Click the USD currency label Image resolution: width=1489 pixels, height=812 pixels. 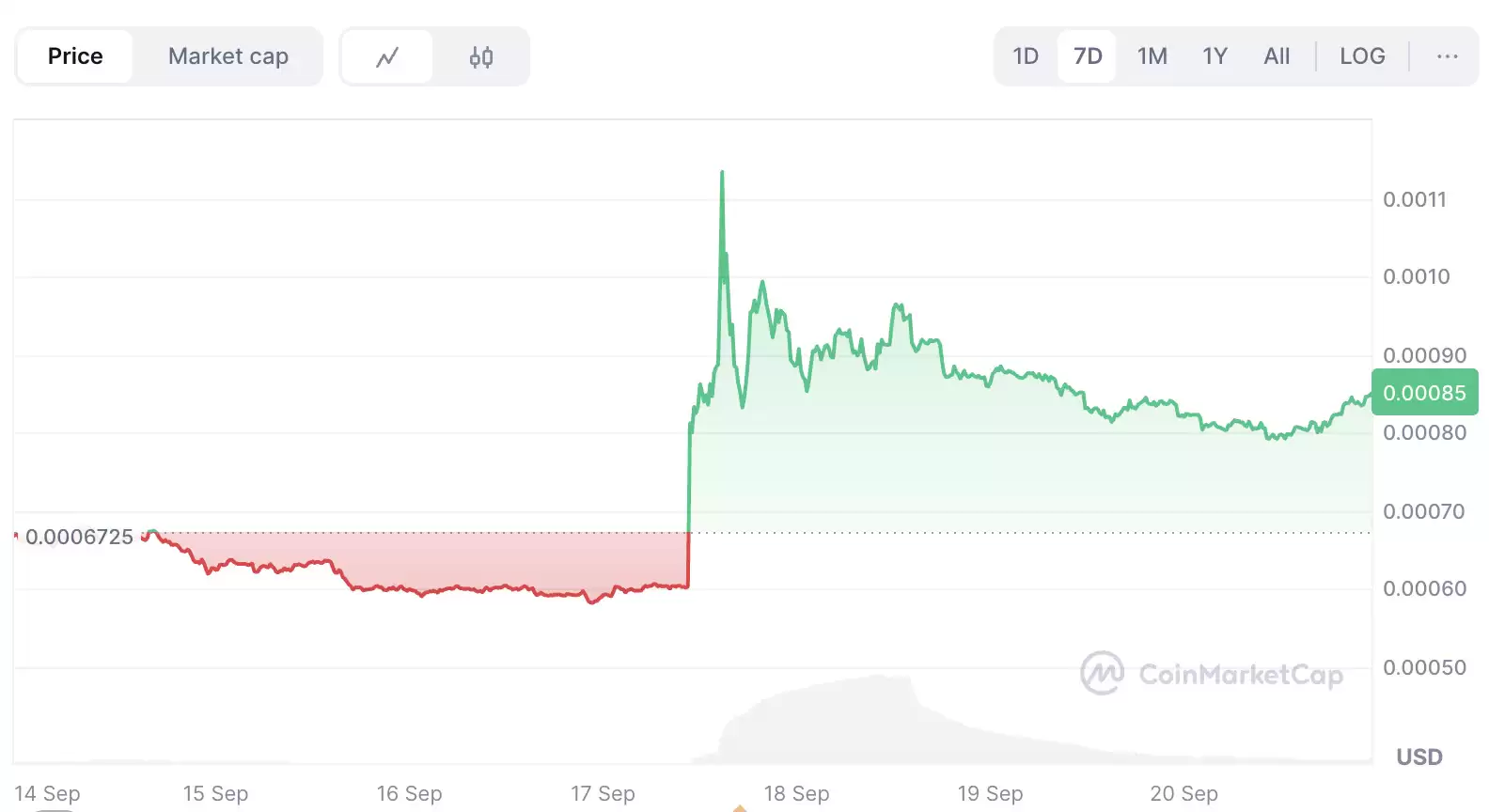tap(1418, 757)
